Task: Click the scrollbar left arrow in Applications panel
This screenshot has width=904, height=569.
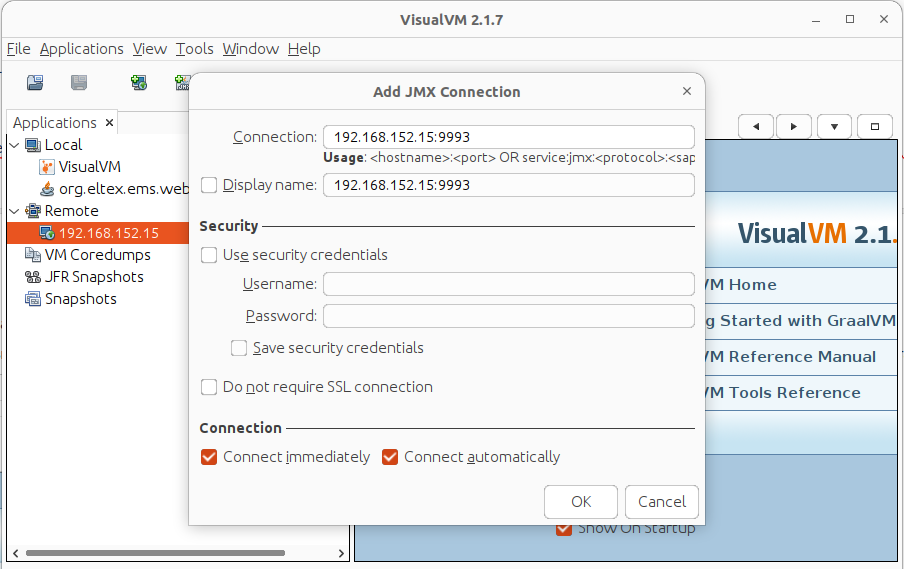Action: pos(16,553)
